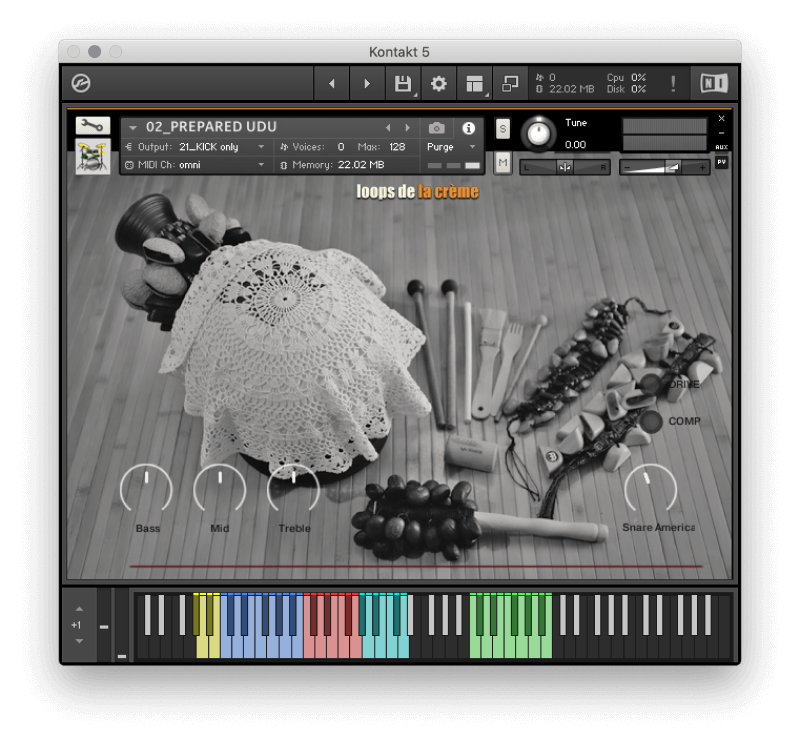Click the Snare America knob
800x744 pixels.
tap(651, 489)
